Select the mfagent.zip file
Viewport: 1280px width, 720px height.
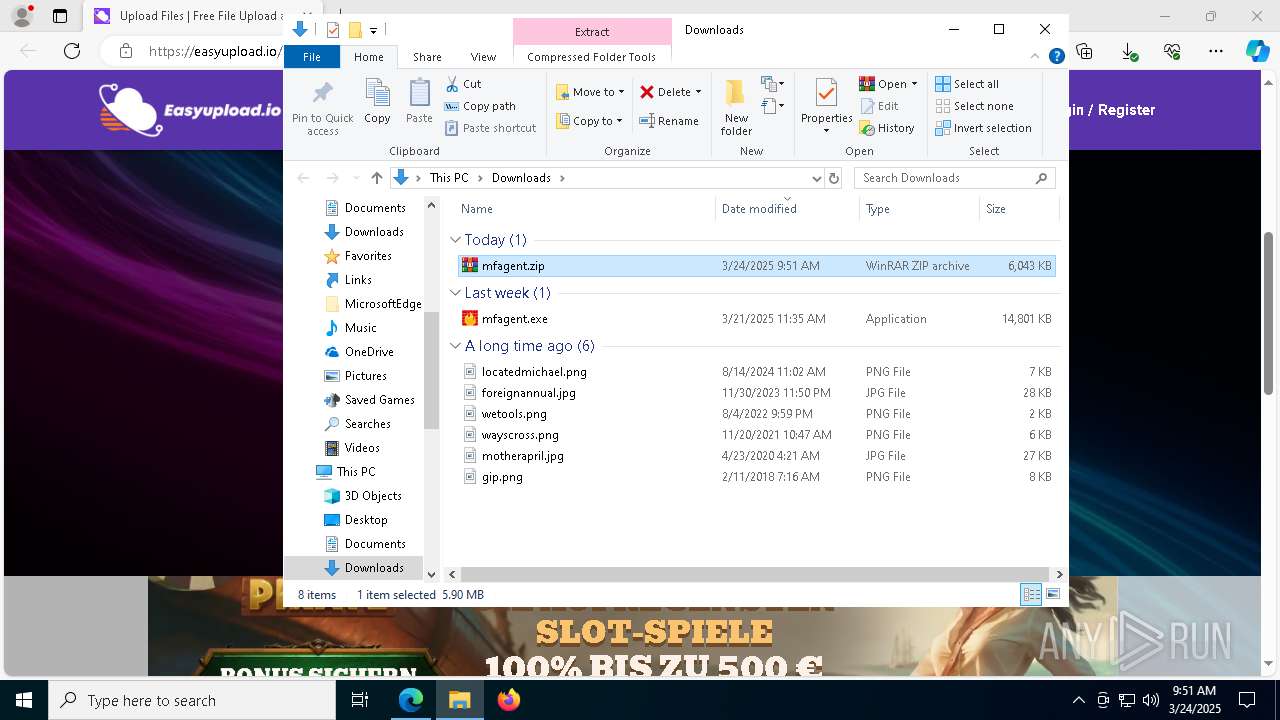756,266
